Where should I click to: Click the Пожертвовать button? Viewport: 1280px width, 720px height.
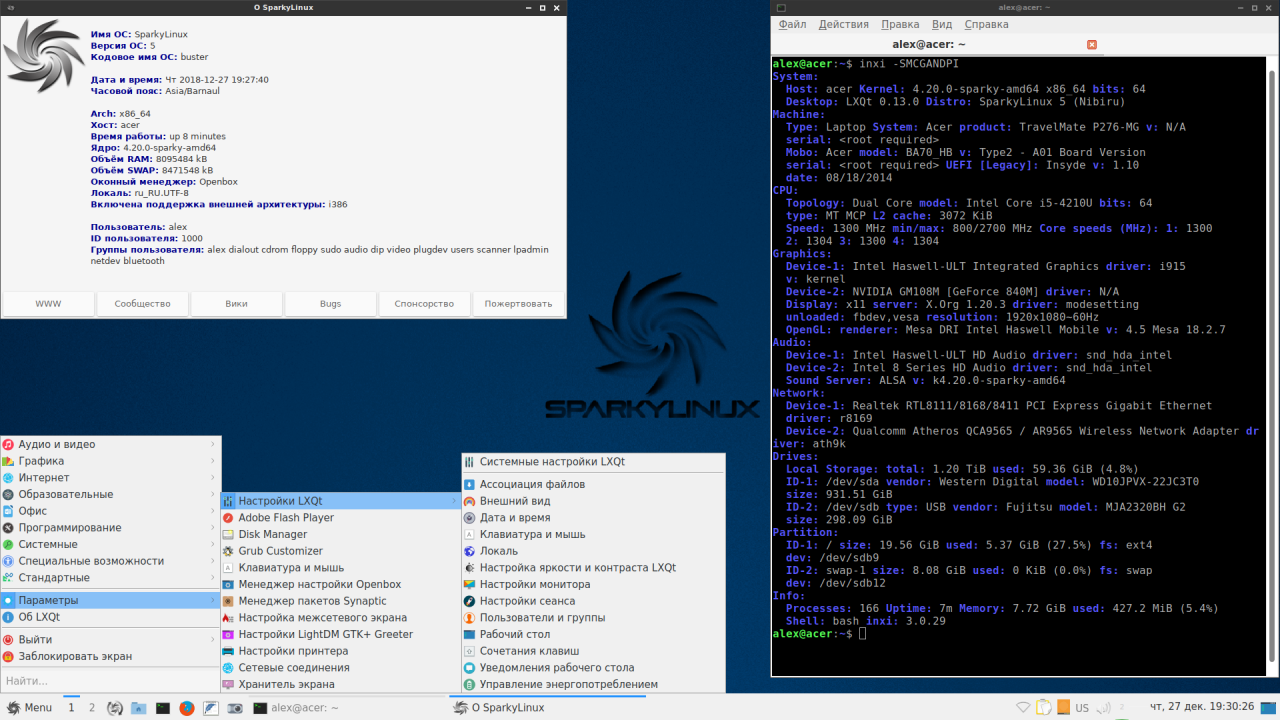click(518, 304)
